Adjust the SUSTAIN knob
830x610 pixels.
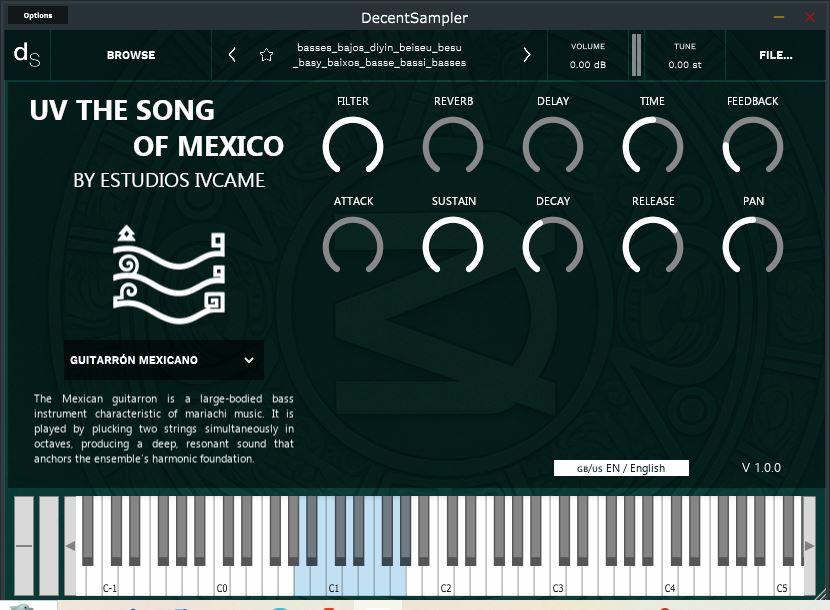[x=453, y=247]
